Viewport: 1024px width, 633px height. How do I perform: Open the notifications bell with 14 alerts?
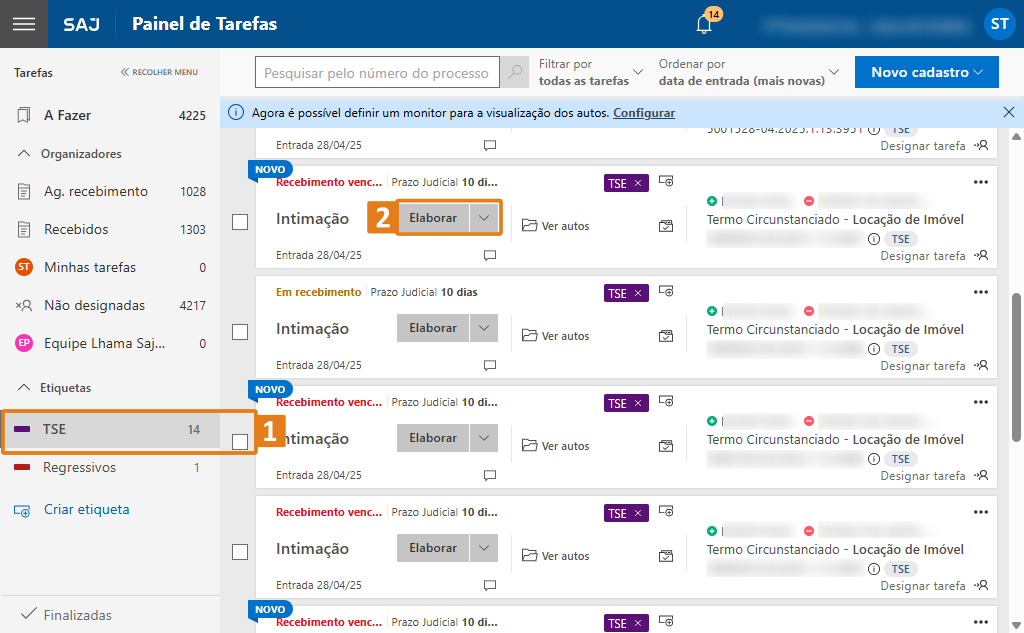pos(704,25)
